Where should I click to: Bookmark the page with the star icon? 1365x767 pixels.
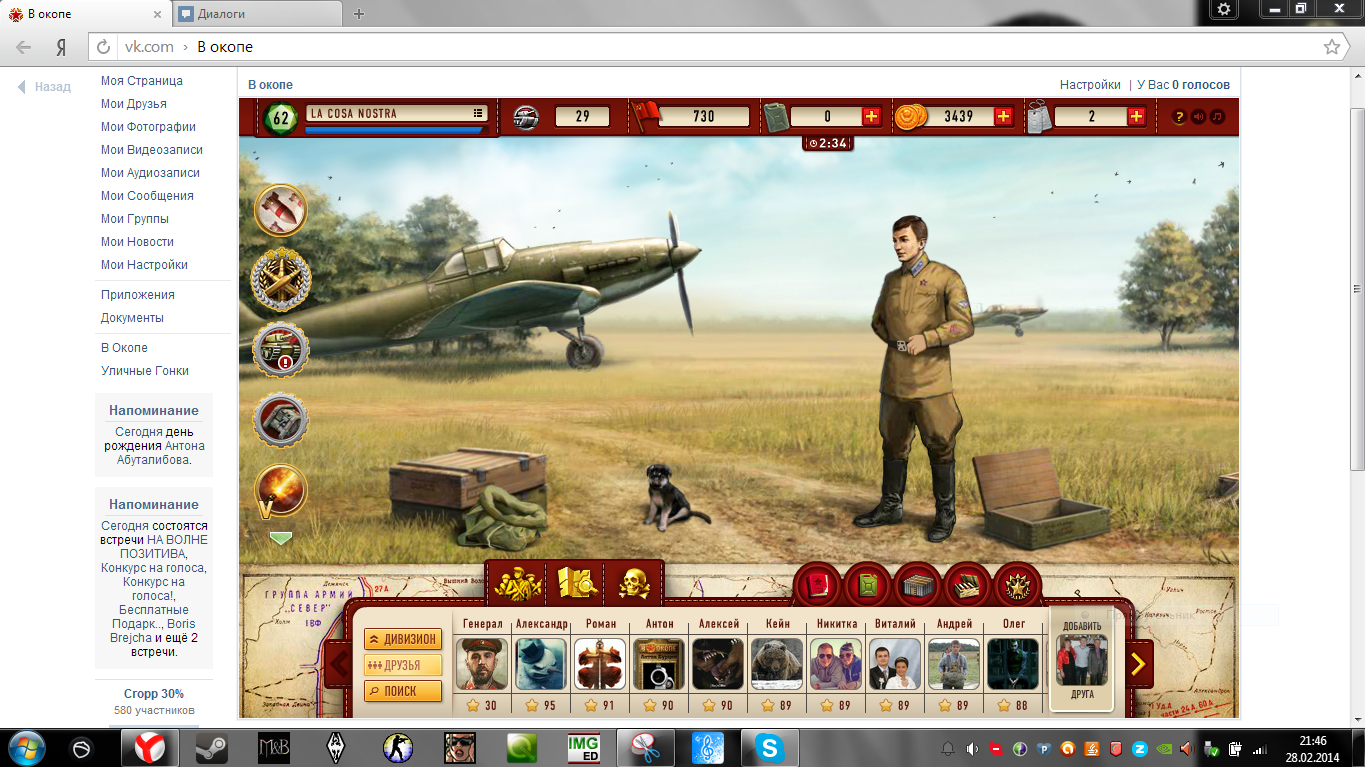coord(1331,47)
